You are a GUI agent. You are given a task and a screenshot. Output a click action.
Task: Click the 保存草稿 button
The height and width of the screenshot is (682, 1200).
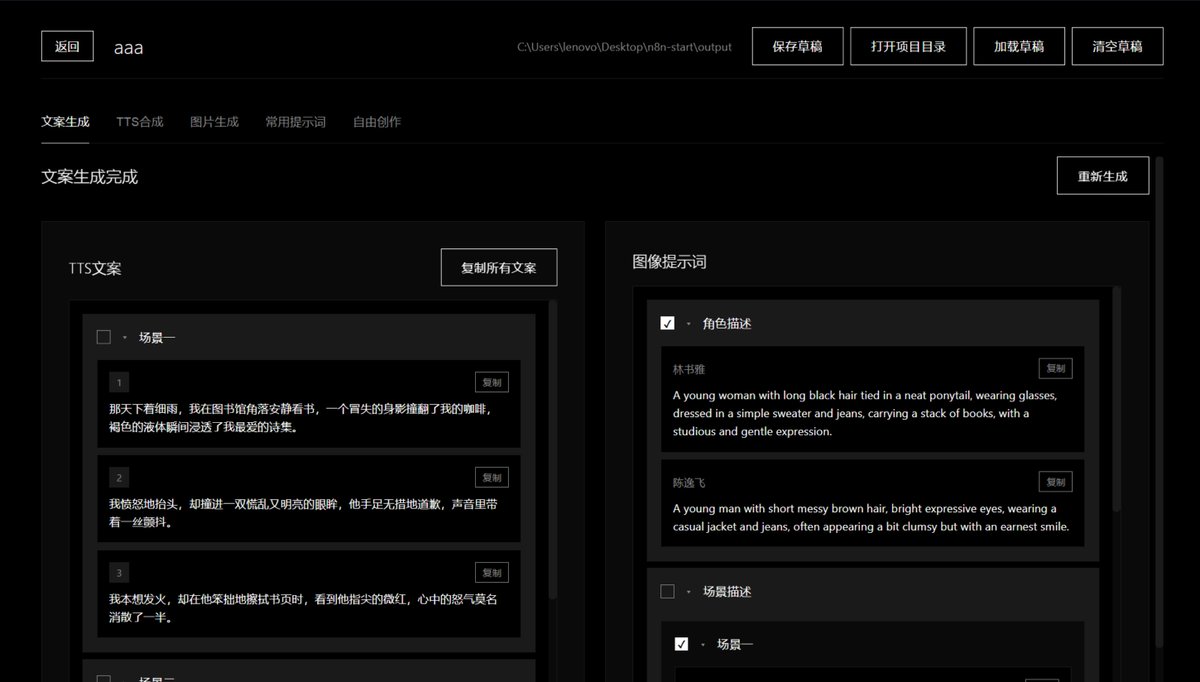(x=797, y=45)
